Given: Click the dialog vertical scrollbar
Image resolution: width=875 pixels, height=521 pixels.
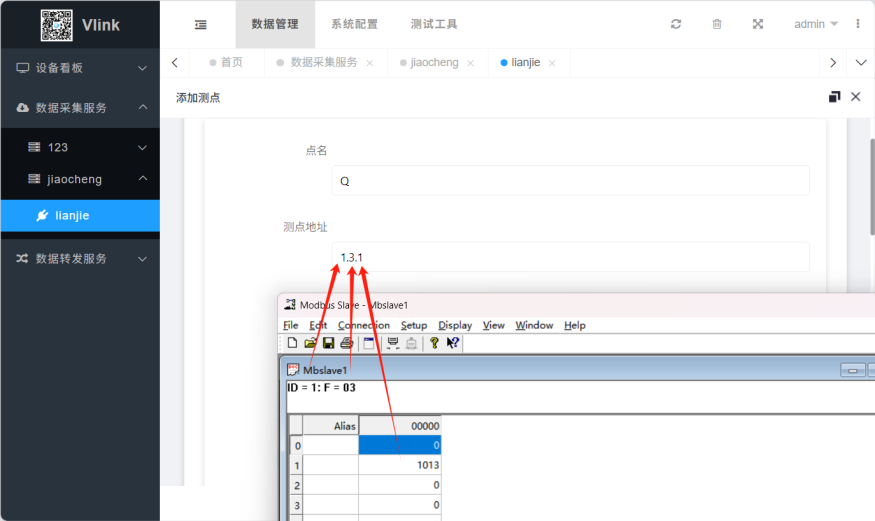Looking at the screenshot, I should [x=872, y=187].
